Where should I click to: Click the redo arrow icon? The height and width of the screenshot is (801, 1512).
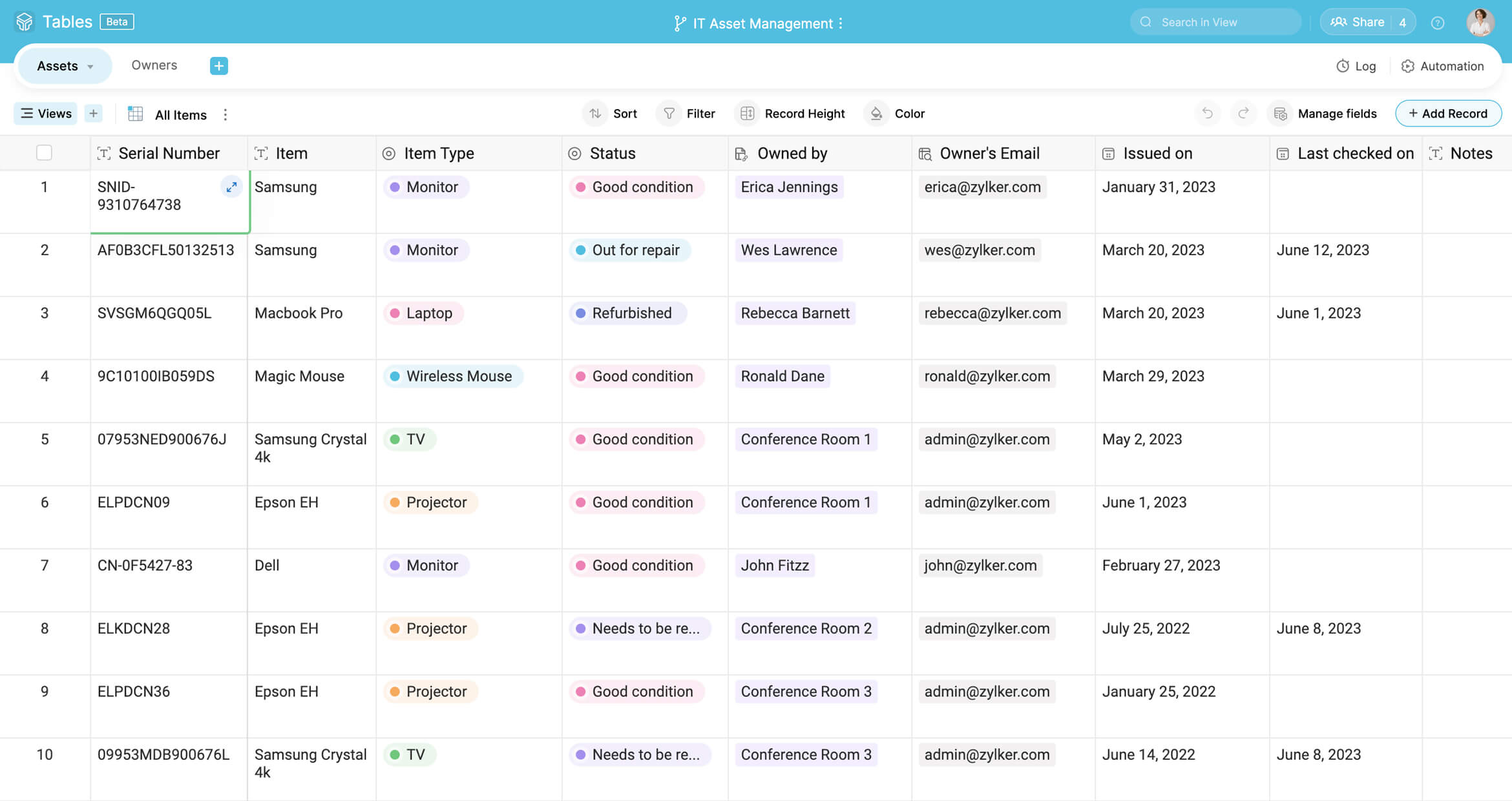tap(1243, 114)
